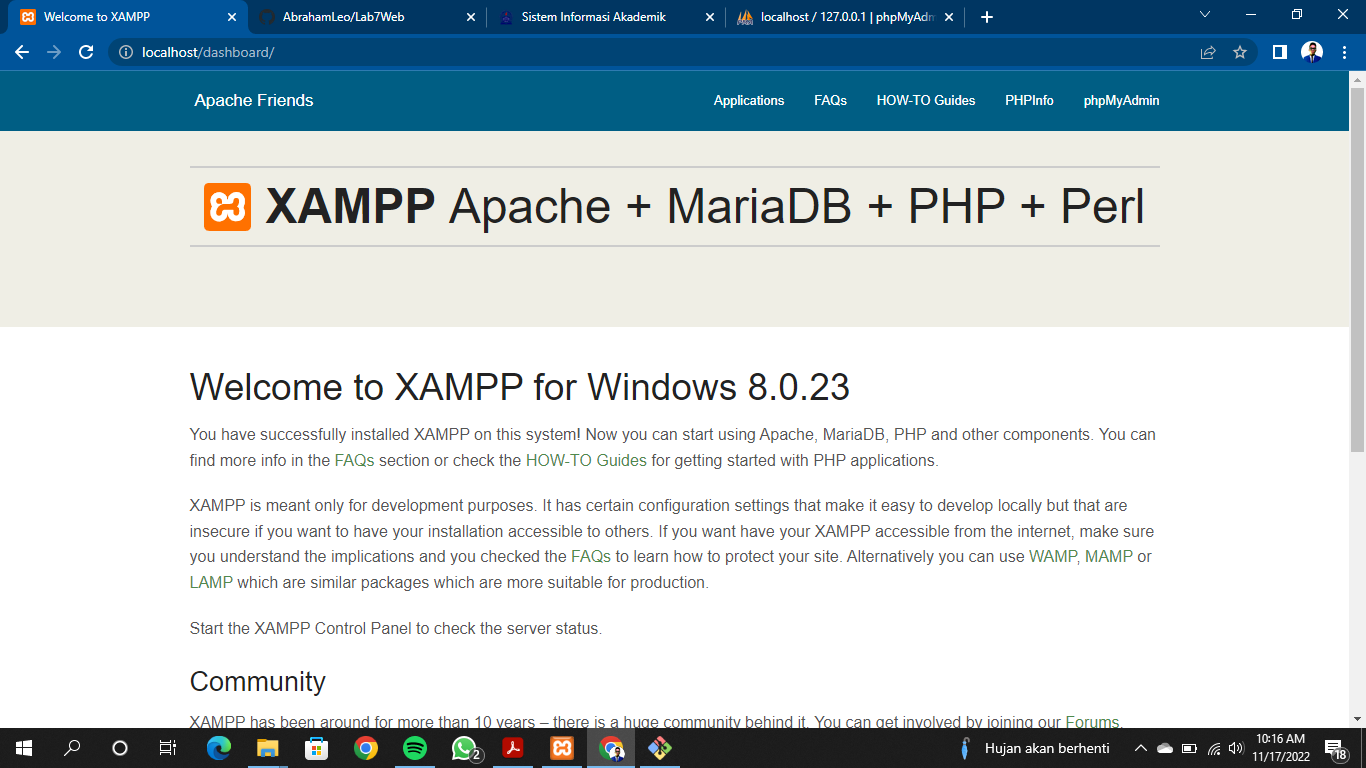The width and height of the screenshot is (1366, 768).
Task: Open the Forums link
Action: [x=1092, y=722]
